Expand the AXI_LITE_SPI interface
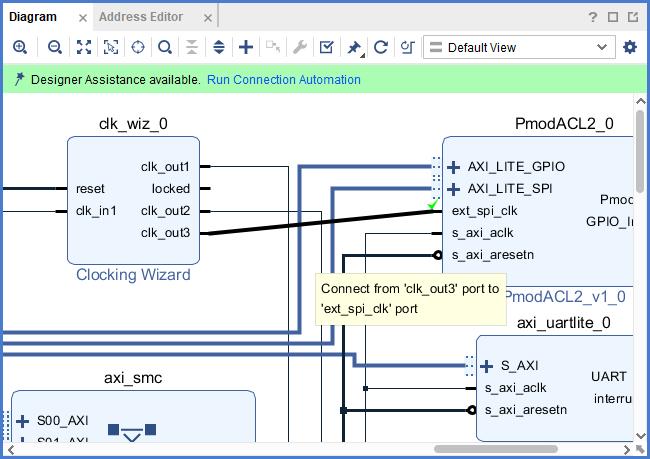The height and width of the screenshot is (459, 650). tap(454, 189)
